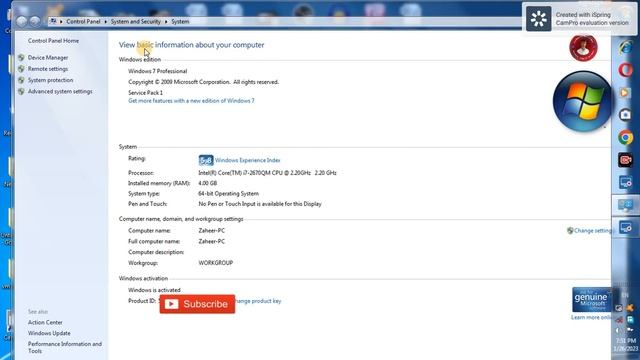640x360 pixels.
Task: Open System protection settings
Action: (x=50, y=80)
